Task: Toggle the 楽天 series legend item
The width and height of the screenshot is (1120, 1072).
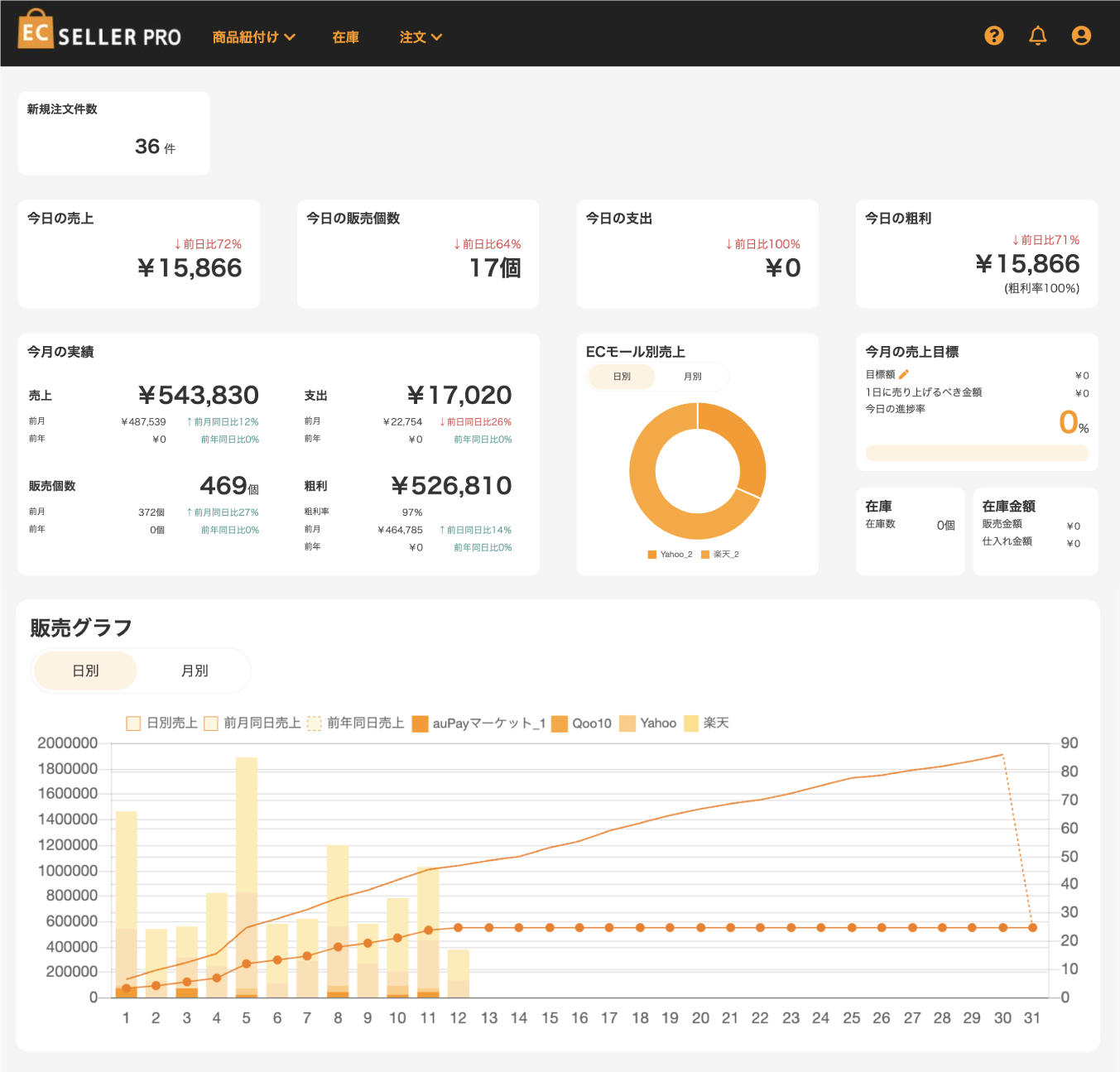Action: coord(707,723)
